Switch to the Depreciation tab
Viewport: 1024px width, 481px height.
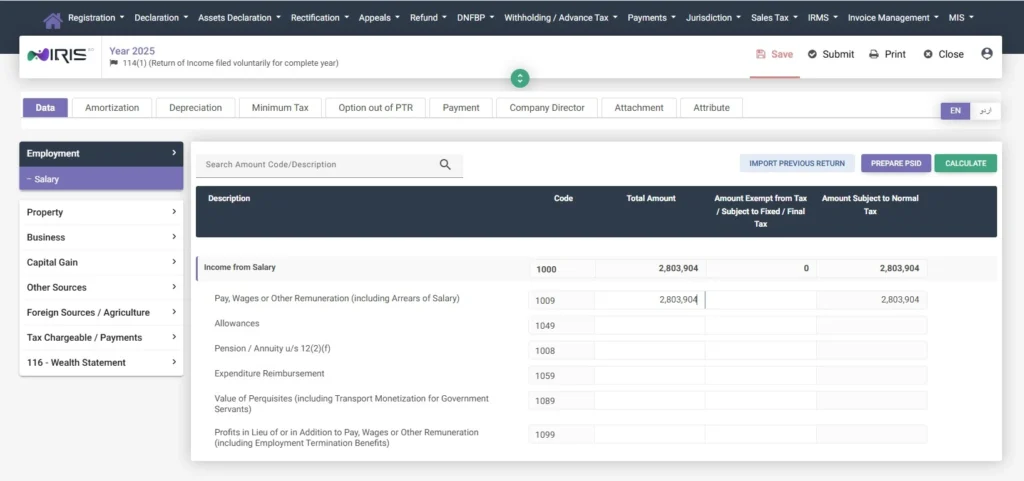coord(195,108)
